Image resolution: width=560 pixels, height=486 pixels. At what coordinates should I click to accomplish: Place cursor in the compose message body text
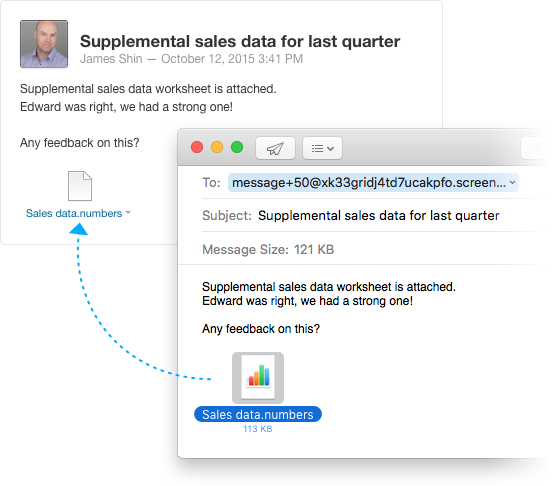point(329,307)
